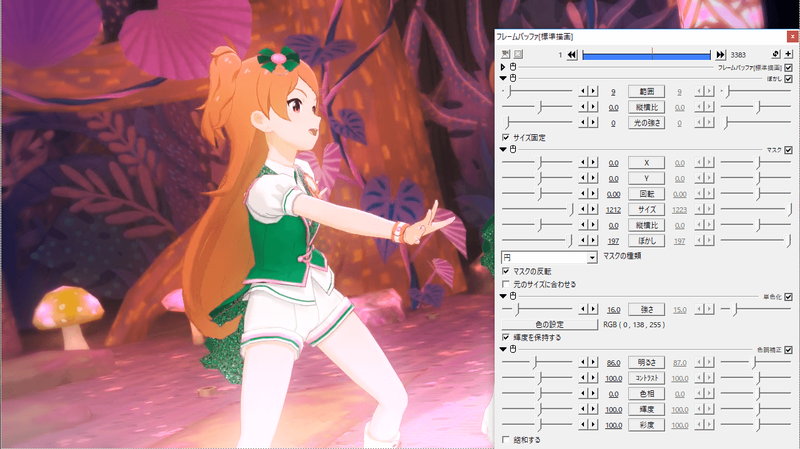Image resolution: width=800 pixels, height=449 pixels.
Task: Decrease コントラスト value with left arrow
Action: (583, 378)
